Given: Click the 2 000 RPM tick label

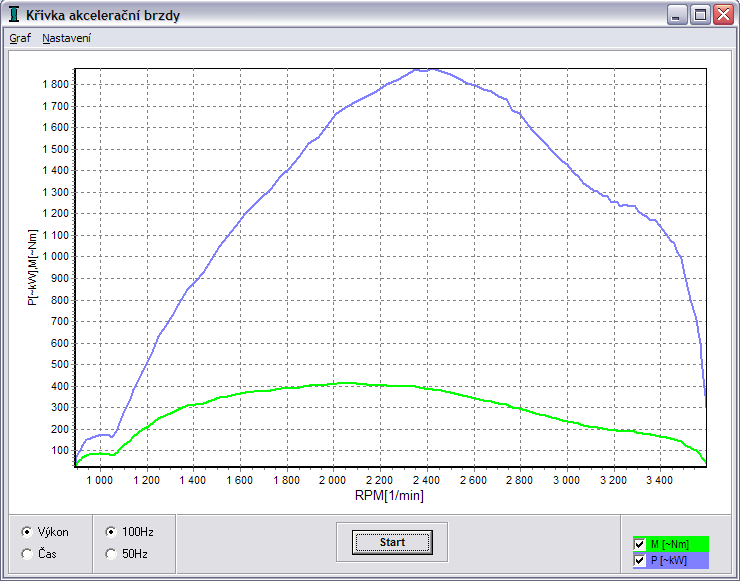Looking at the screenshot, I should coord(333,480).
